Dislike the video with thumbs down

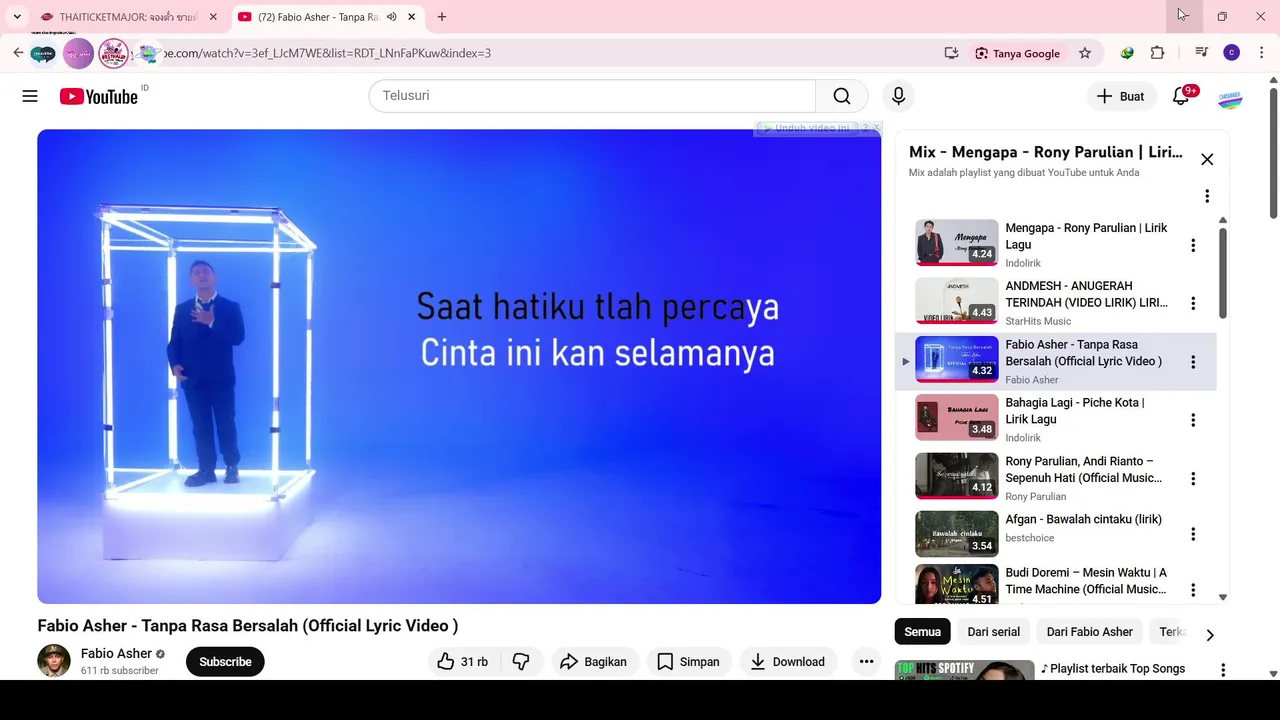tap(521, 661)
